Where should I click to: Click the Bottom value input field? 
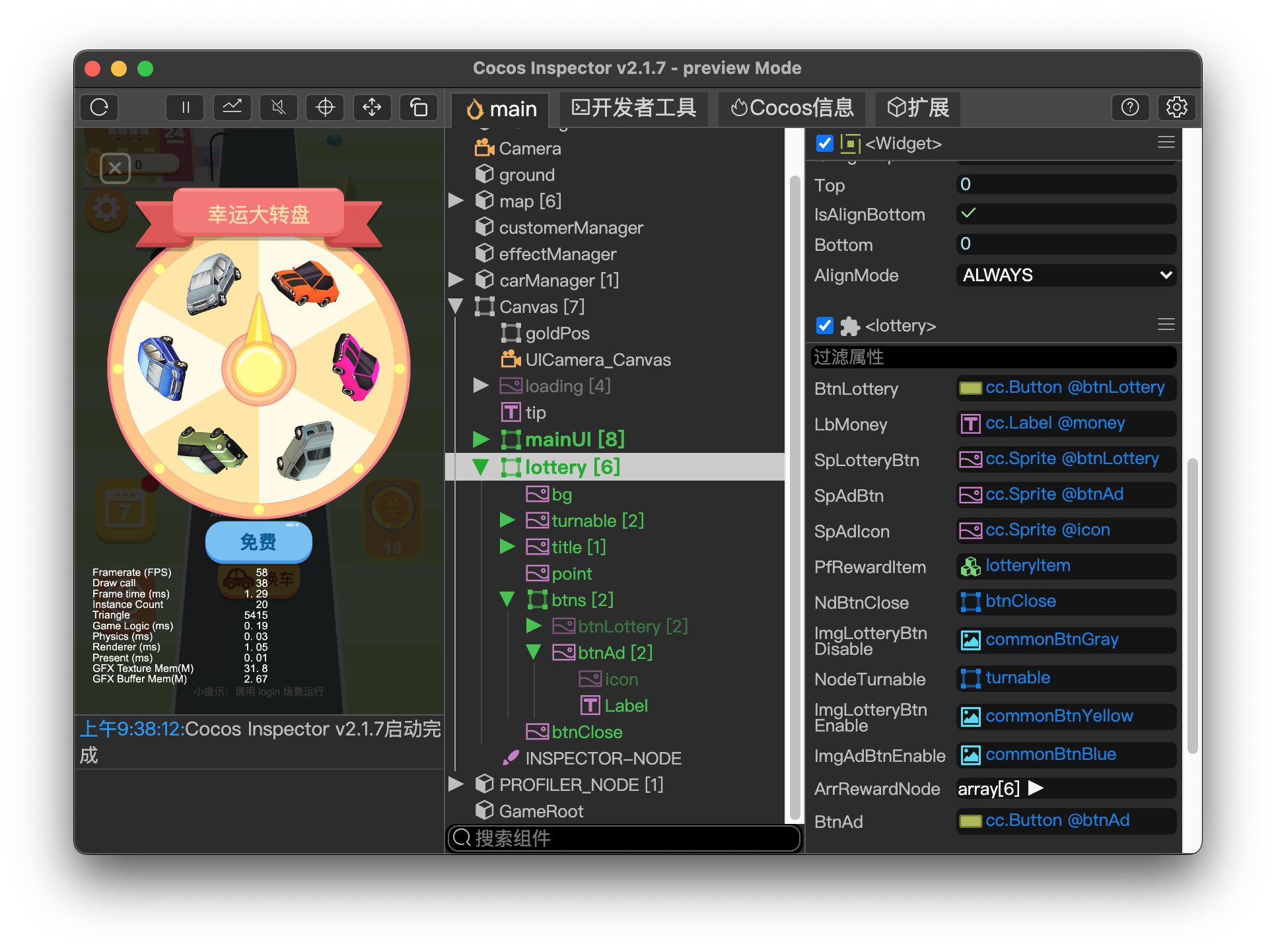(x=1065, y=244)
